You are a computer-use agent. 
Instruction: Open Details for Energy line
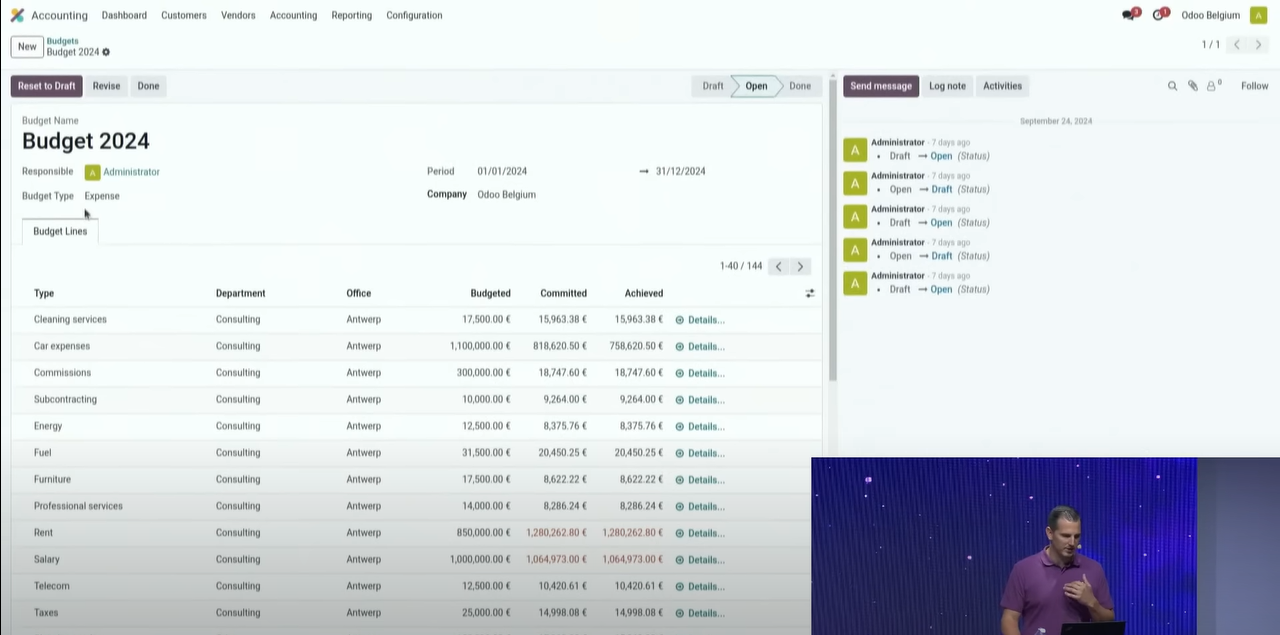click(700, 426)
